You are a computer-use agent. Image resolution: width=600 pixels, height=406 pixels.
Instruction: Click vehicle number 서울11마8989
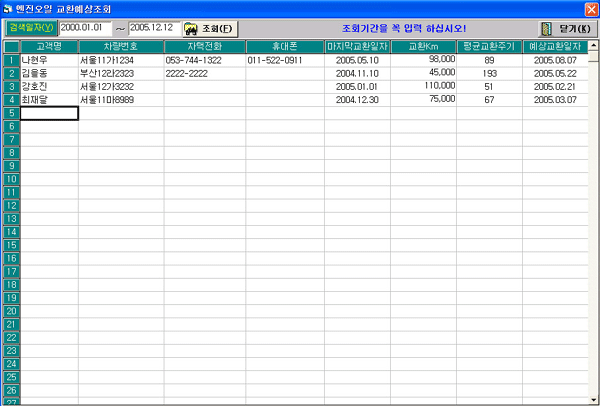[107, 100]
